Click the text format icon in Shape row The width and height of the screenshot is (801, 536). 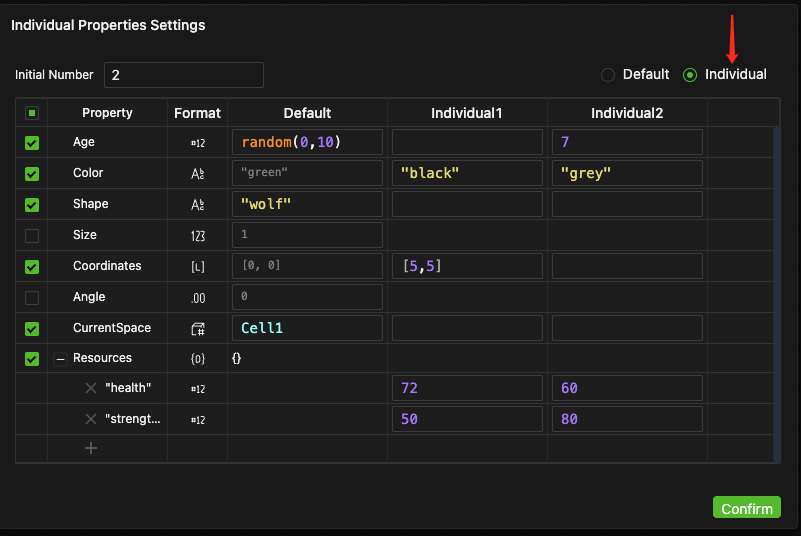click(x=198, y=205)
